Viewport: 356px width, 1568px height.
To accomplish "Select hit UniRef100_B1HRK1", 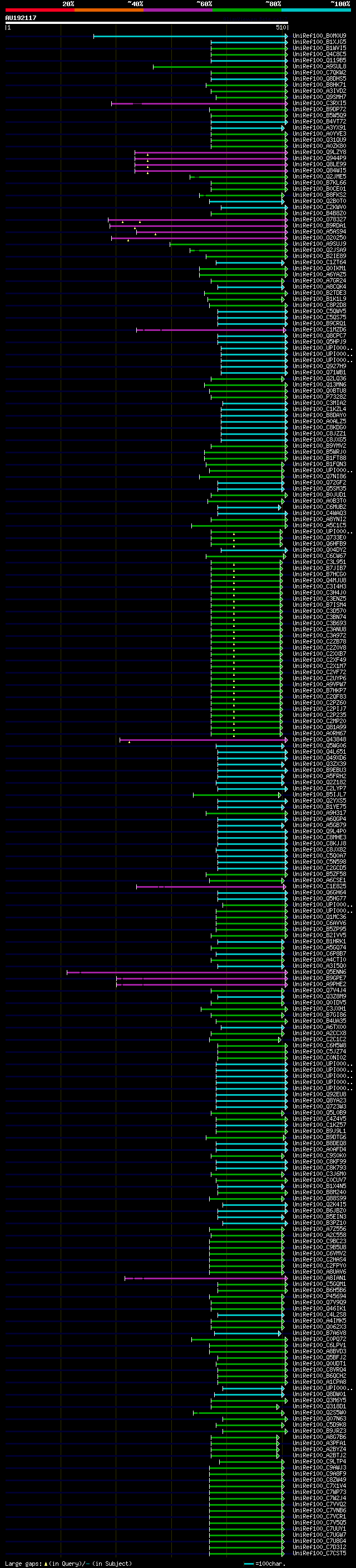I will tap(319, 941).
